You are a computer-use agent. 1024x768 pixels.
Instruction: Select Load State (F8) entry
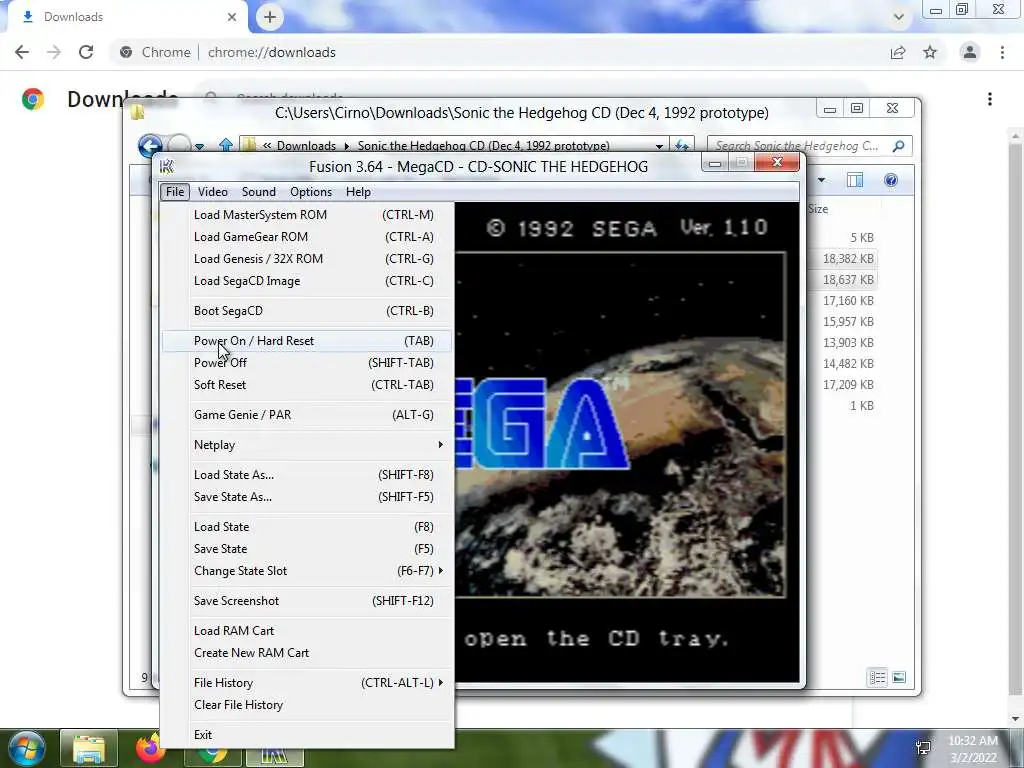pyautogui.click(x=307, y=527)
